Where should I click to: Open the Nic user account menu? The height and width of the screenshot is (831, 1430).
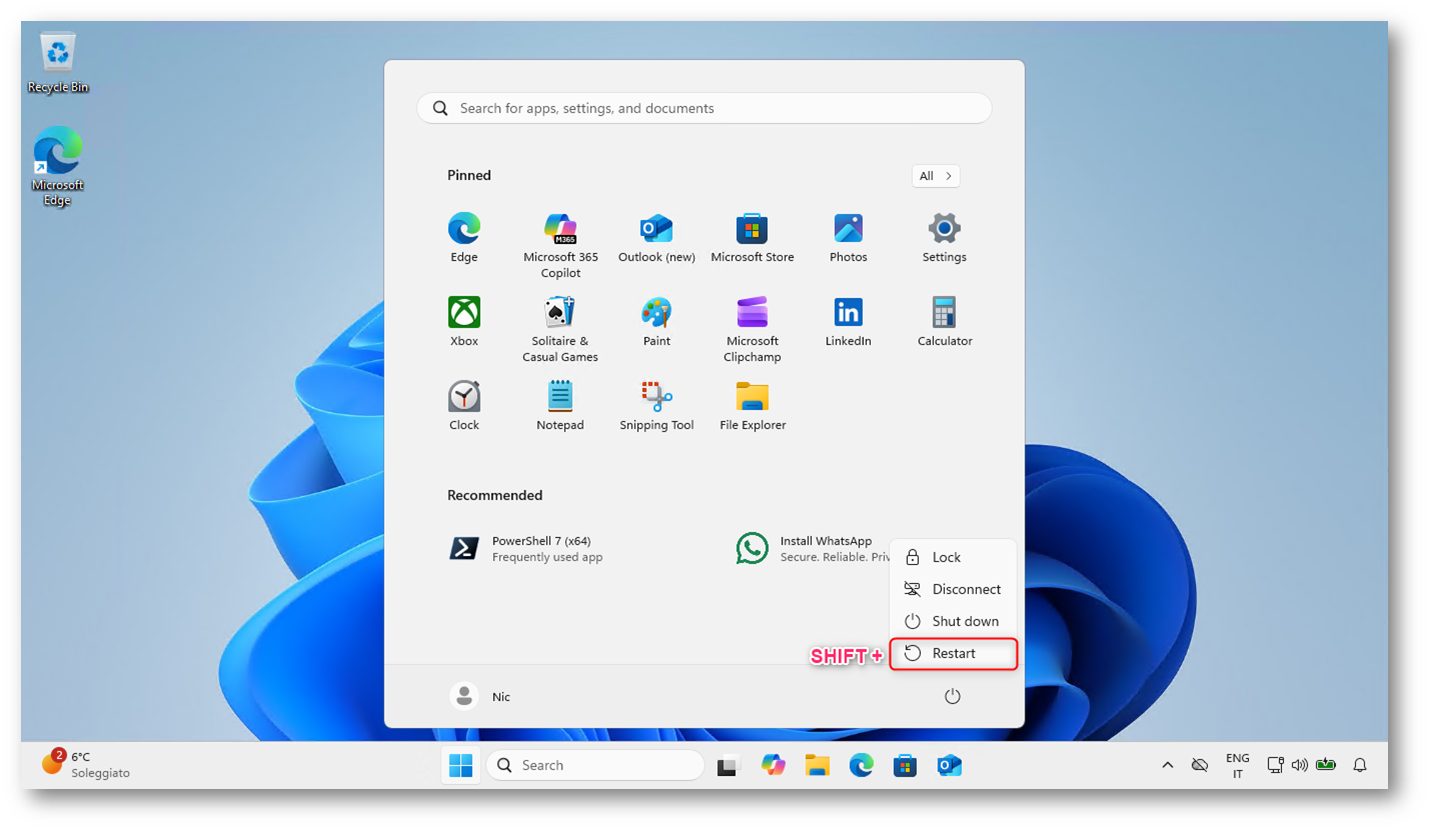click(x=481, y=696)
